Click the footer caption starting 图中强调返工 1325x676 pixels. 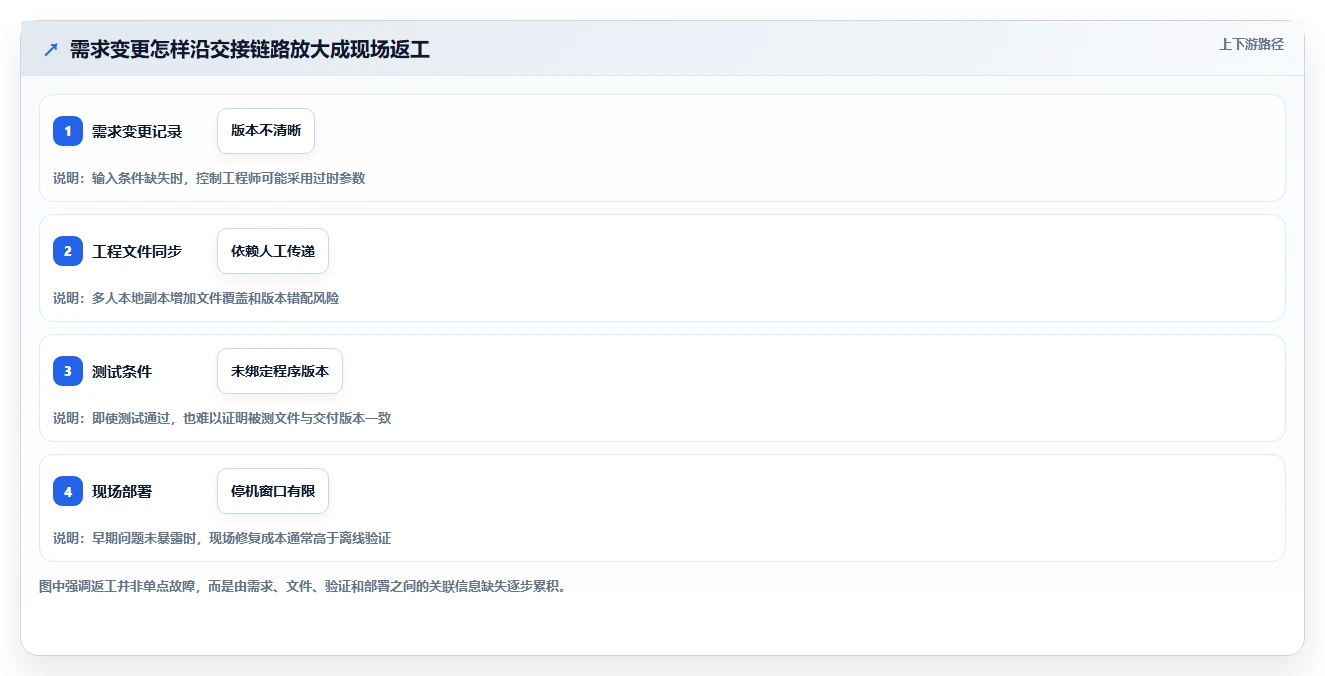click(303, 586)
